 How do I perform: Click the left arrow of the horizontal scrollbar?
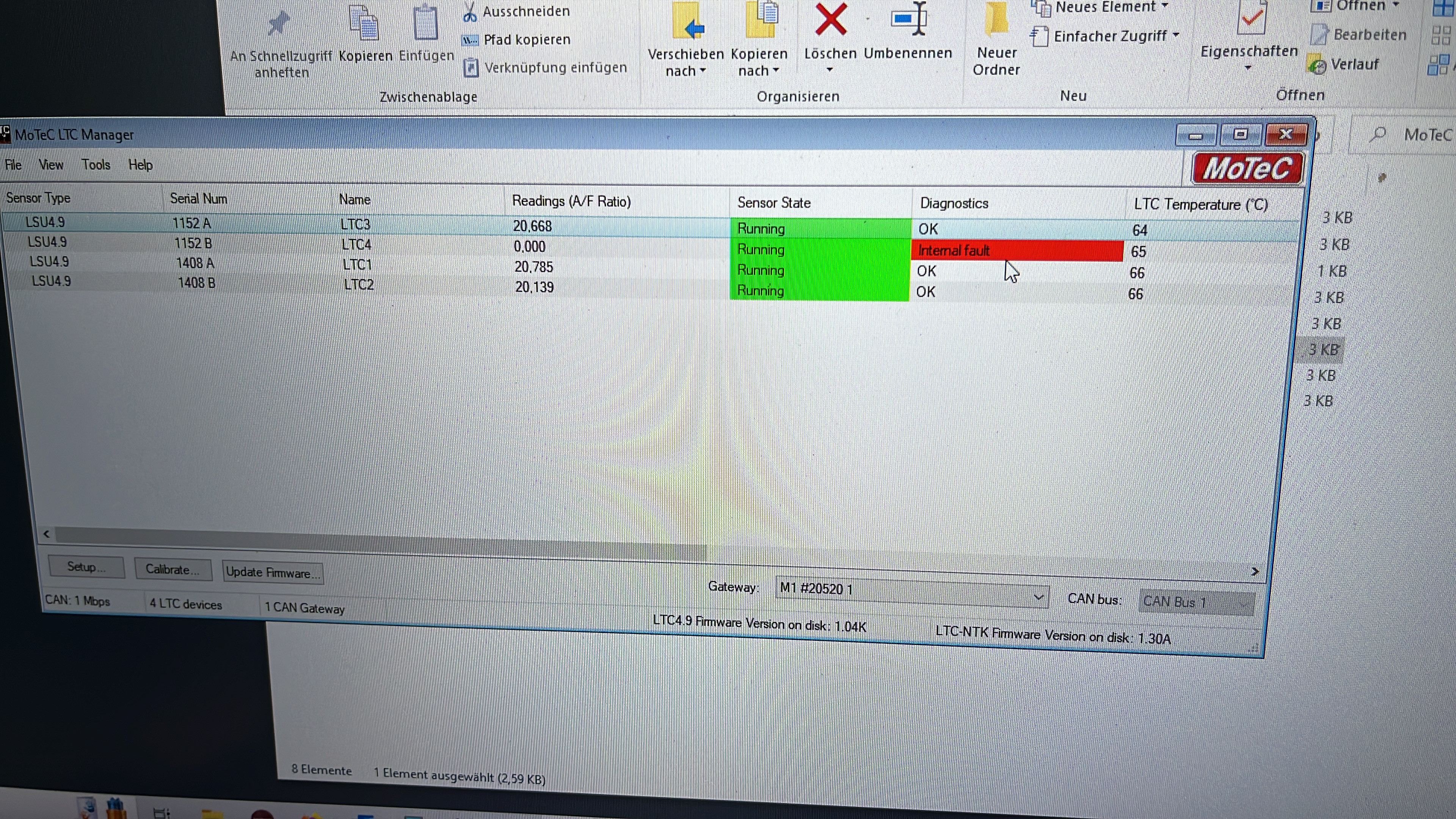click(46, 534)
